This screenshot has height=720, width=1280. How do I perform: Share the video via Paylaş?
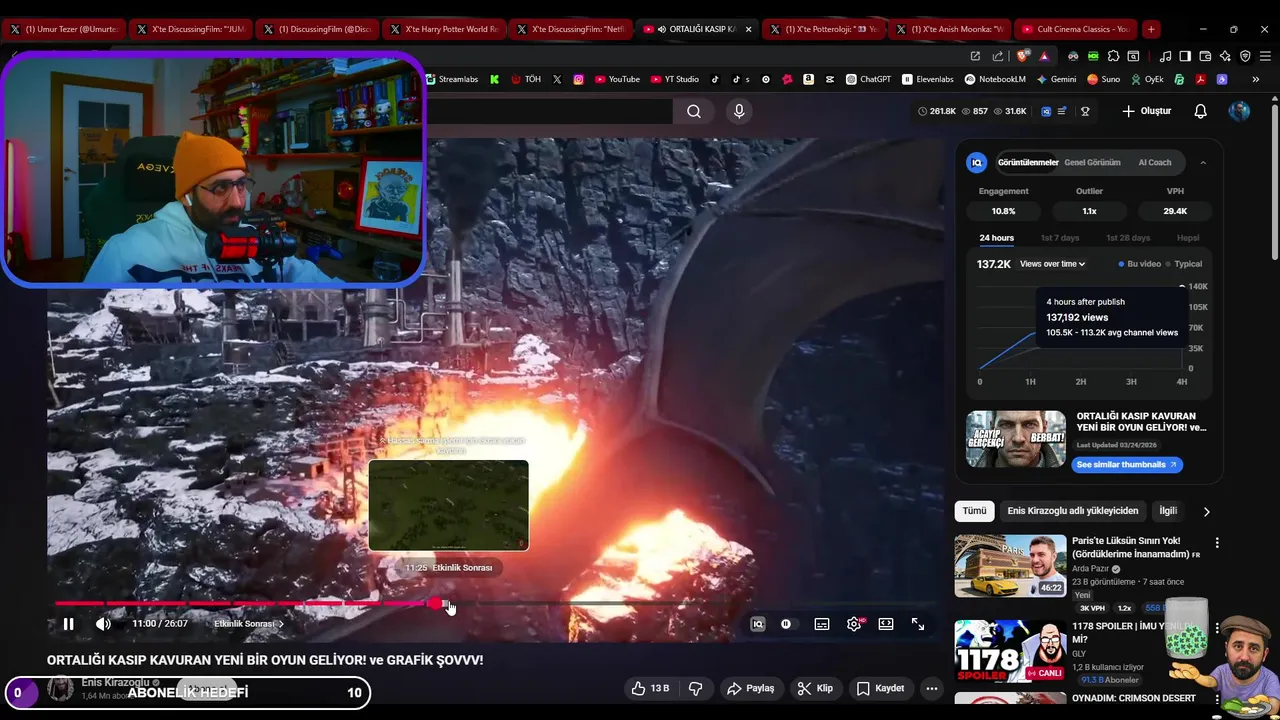[x=751, y=688]
